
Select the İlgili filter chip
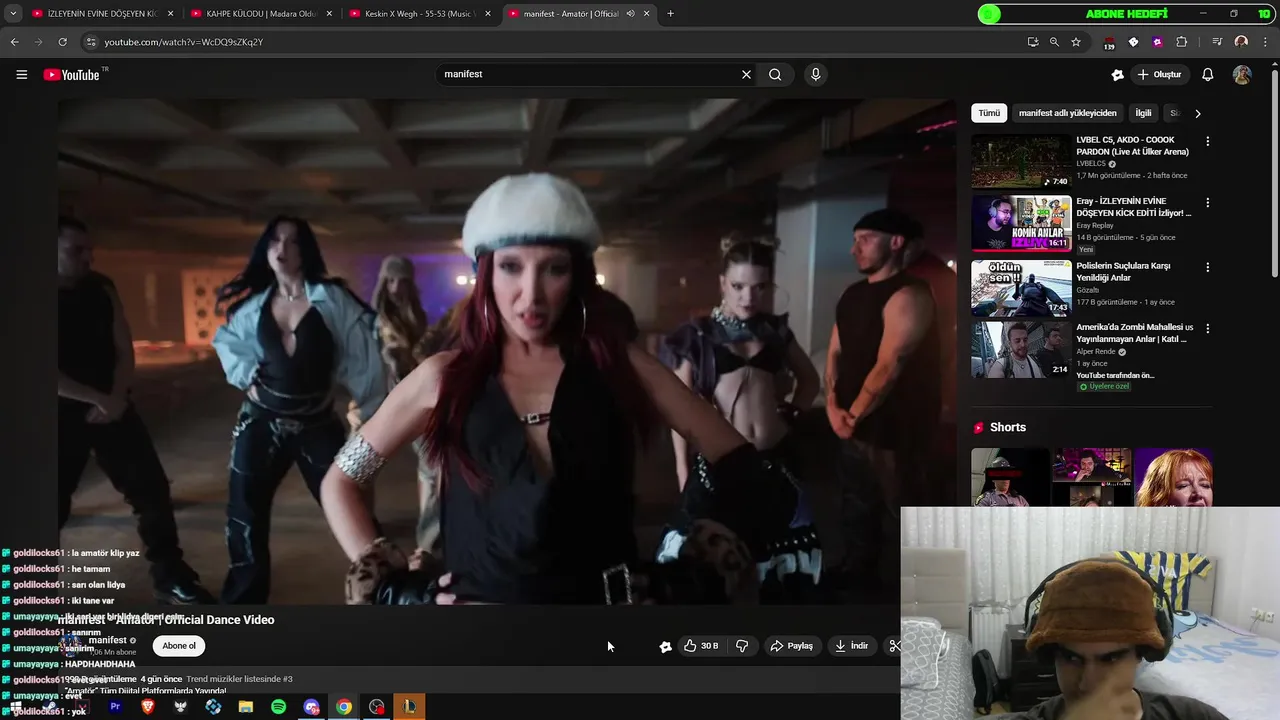(x=1143, y=113)
